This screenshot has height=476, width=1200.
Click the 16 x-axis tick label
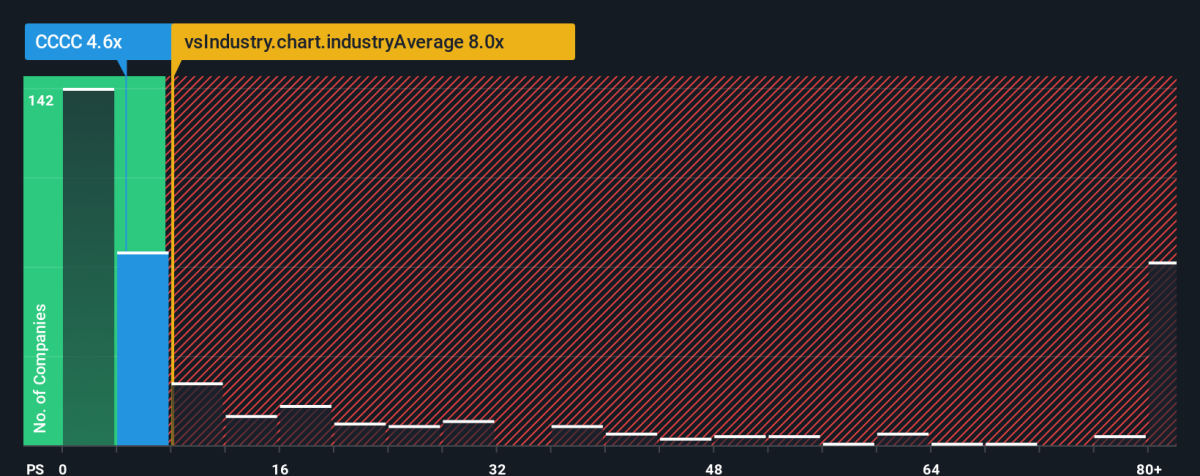pos(280,468)
